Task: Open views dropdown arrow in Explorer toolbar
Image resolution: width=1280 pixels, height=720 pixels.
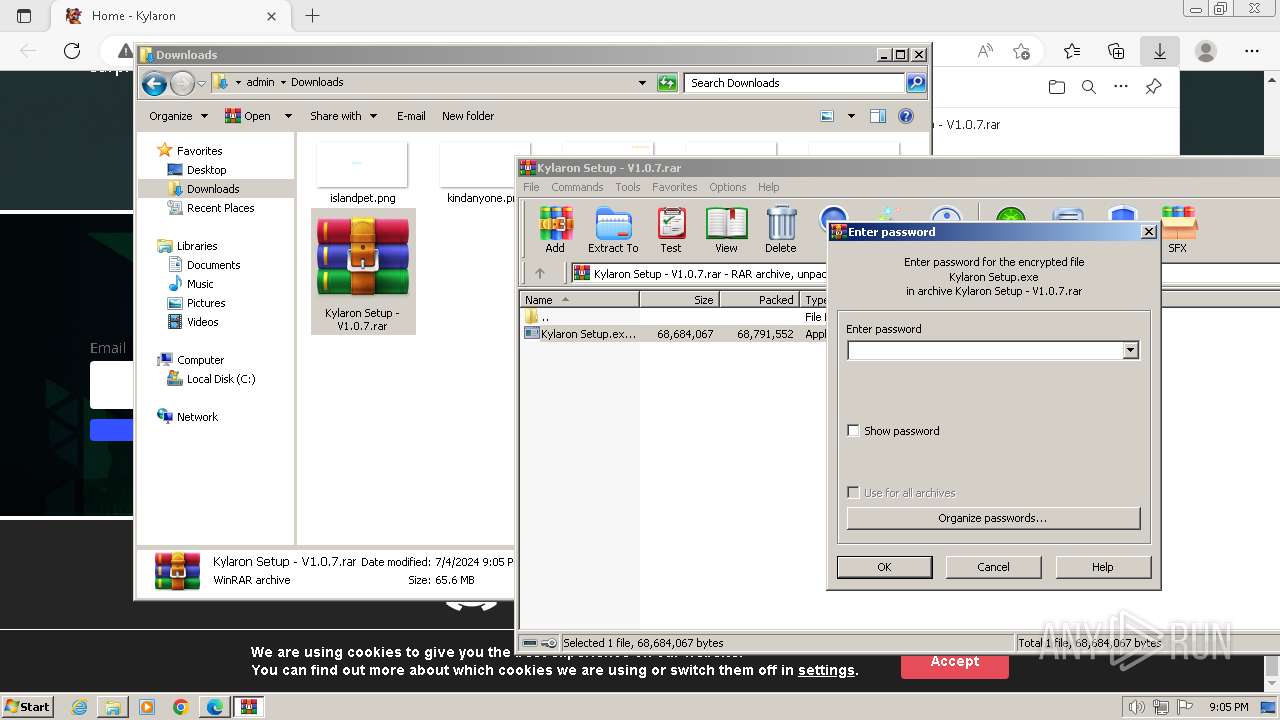Action: tap(851, 116)
